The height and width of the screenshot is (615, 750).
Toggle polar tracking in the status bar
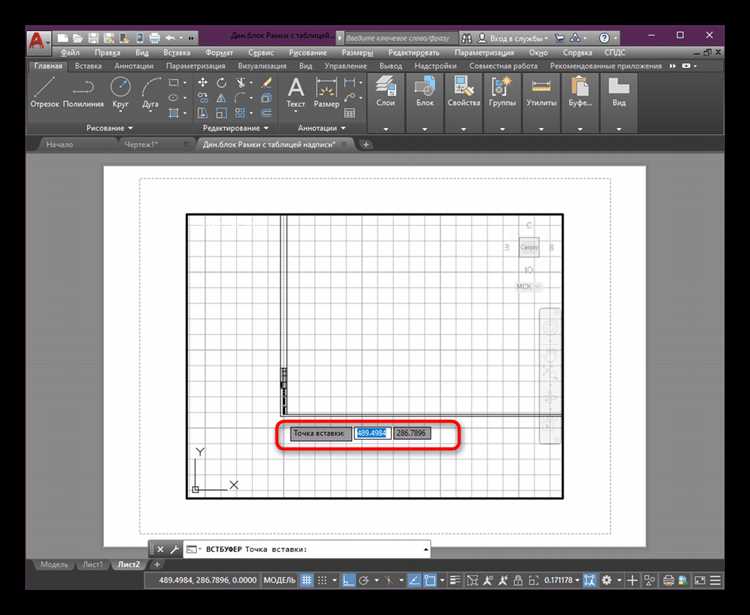point(364,581)
